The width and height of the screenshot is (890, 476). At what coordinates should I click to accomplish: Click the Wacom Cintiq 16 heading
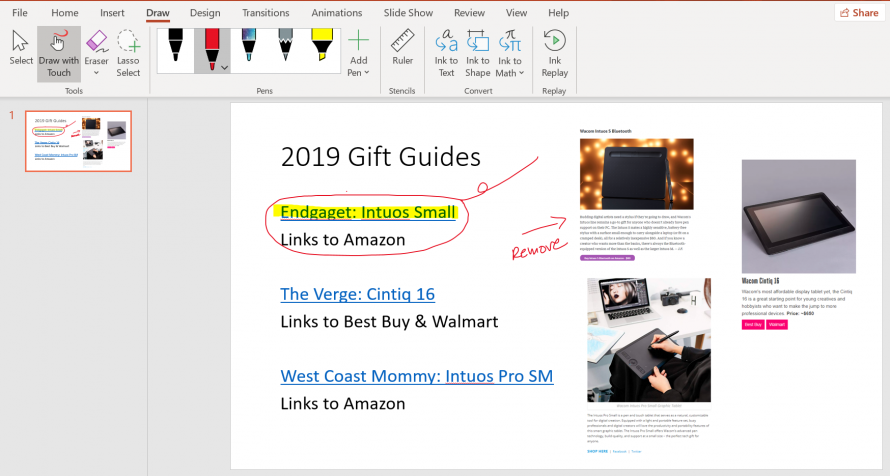click(761, 281)
